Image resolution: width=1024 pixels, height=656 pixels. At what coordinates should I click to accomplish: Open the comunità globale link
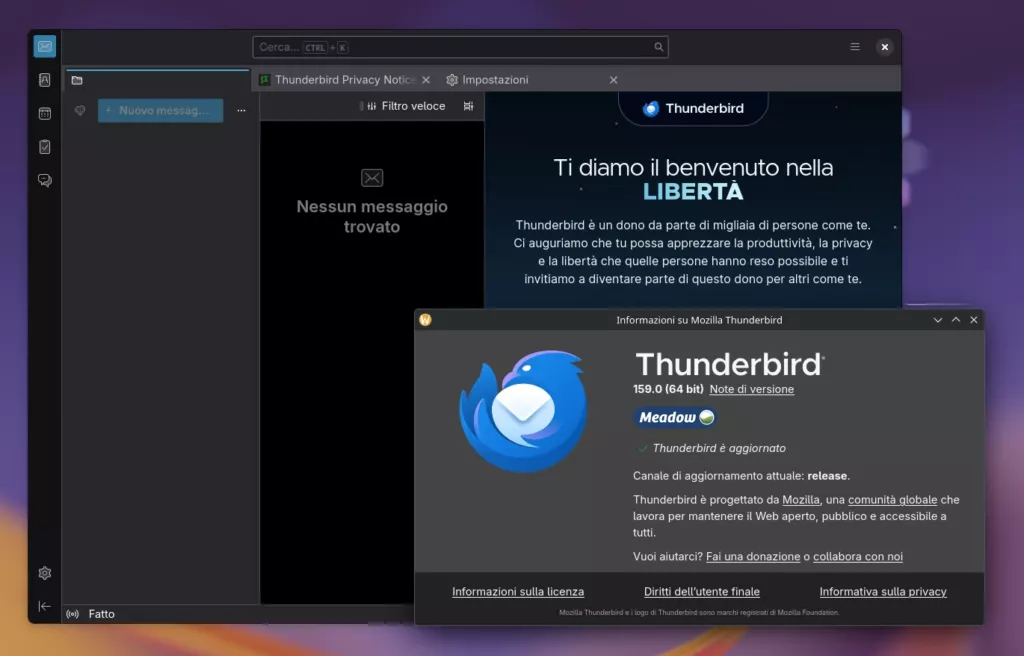tap(892, 500)
